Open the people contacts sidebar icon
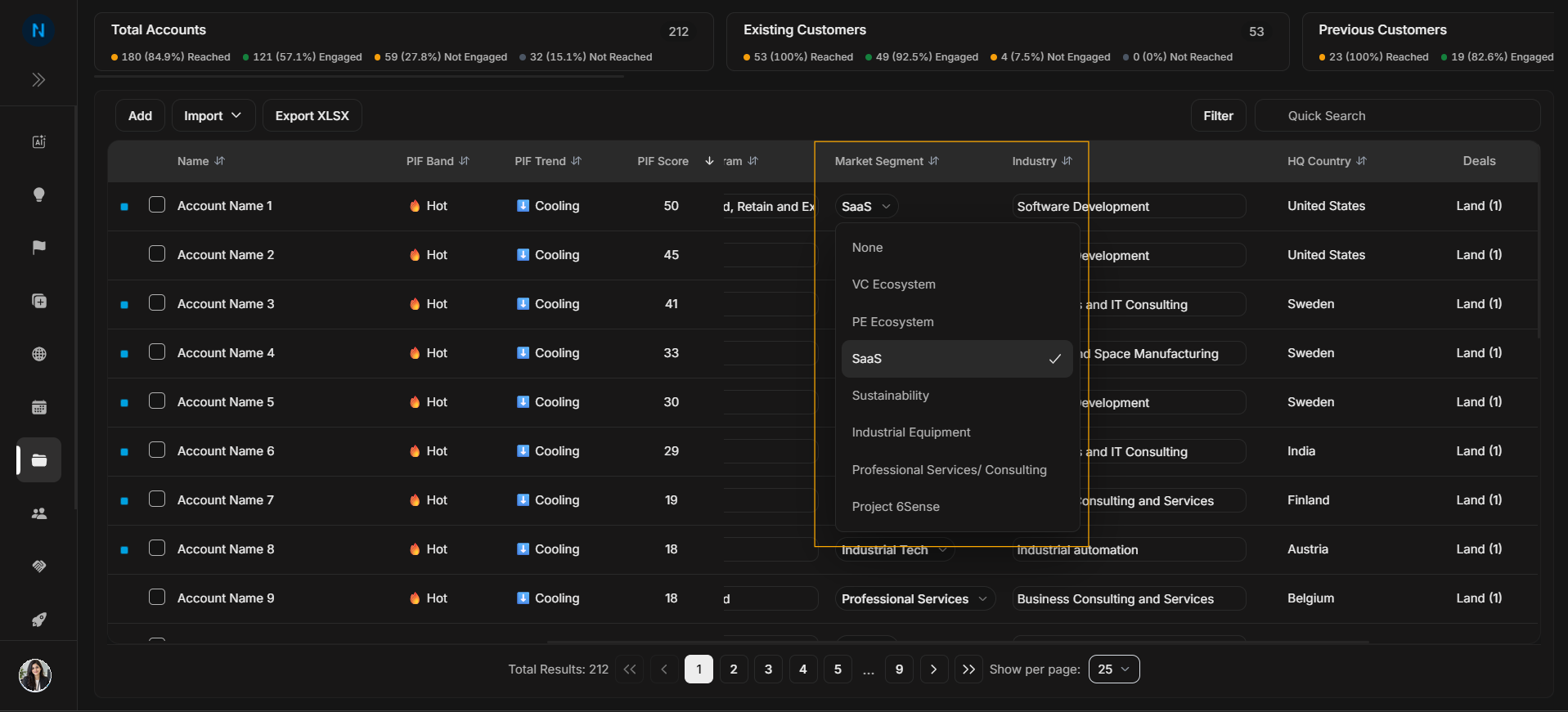 [38, 513]
